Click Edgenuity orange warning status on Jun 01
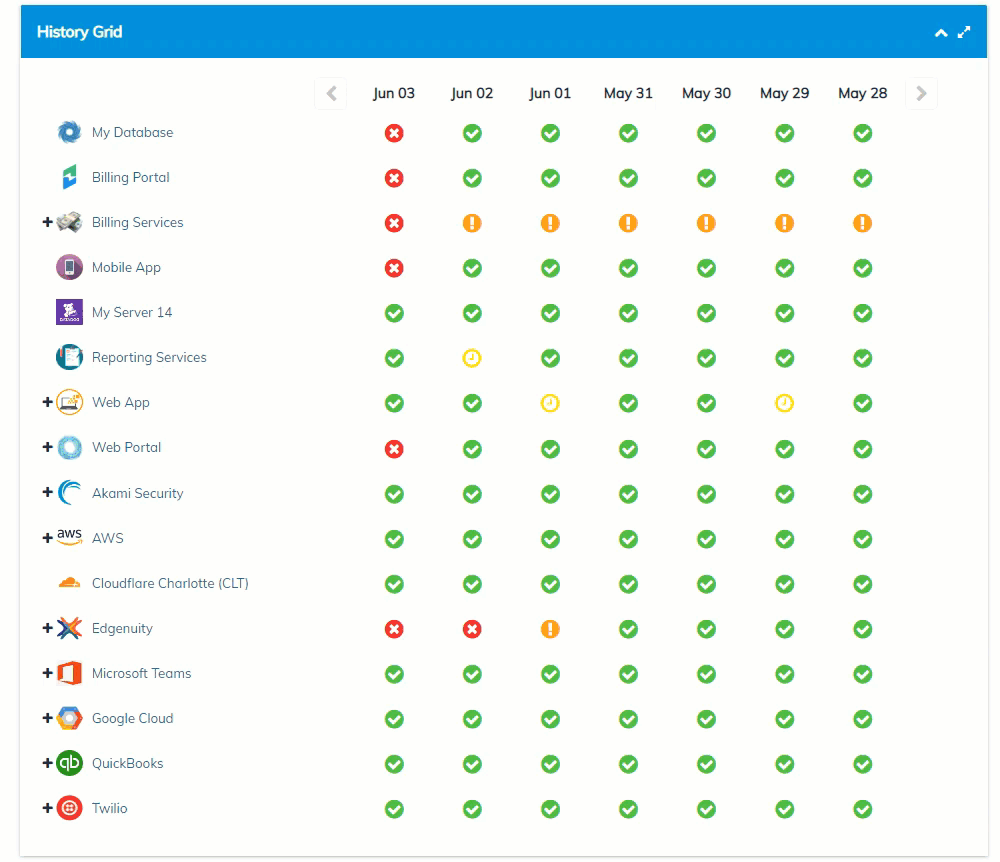 550,629
